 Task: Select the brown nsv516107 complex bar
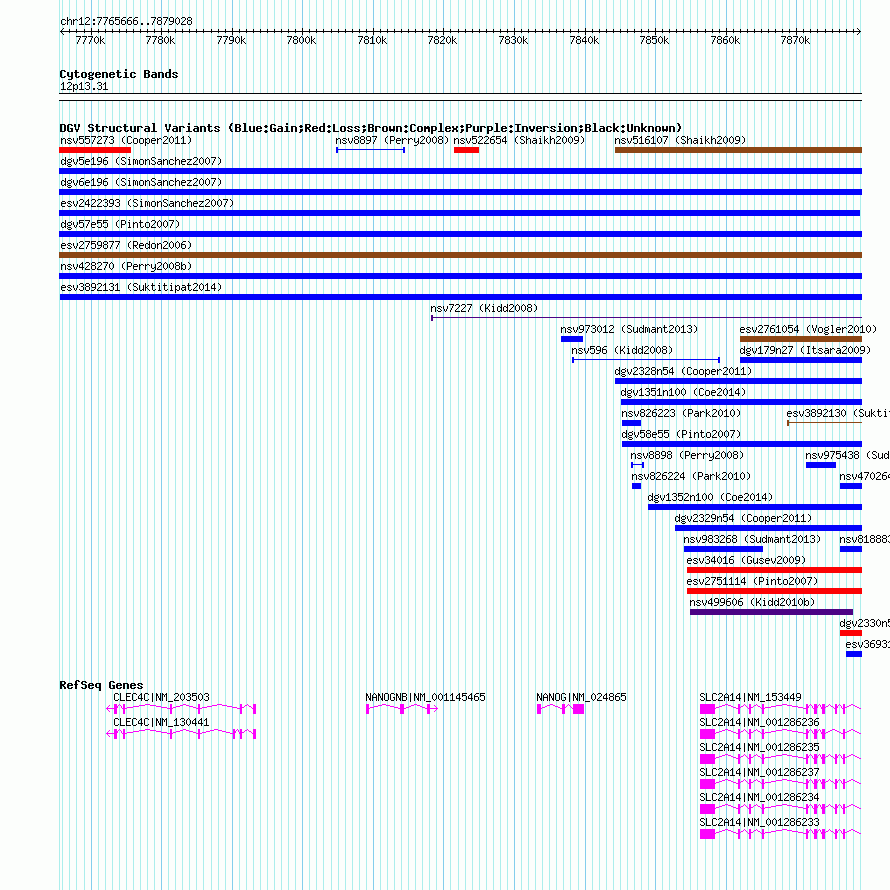click(x=738, y=150)
